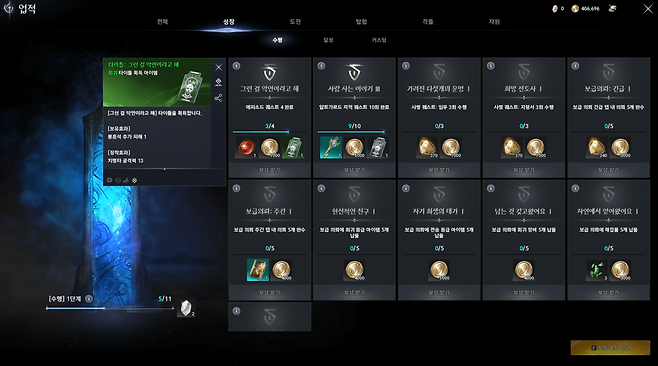Click the red gem reward icon
Image resolution: width=658 pixels, height=366 pixels.
pyautogui.click(x=246, y=148)
